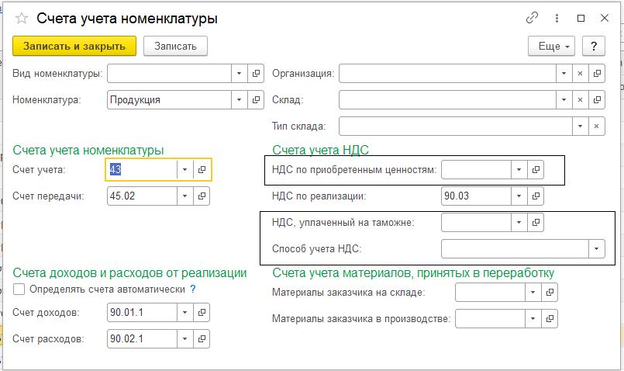Image resolution: width=624 pixels, height=371 pixels.
Task: Open НДС, уплаченный на таможне record icon
Action: [x=536, y=222]
